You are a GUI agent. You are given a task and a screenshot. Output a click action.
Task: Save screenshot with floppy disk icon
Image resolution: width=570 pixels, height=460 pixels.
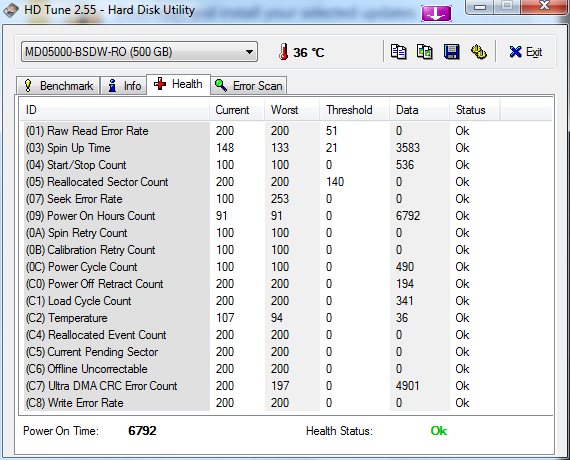(451, 52)
